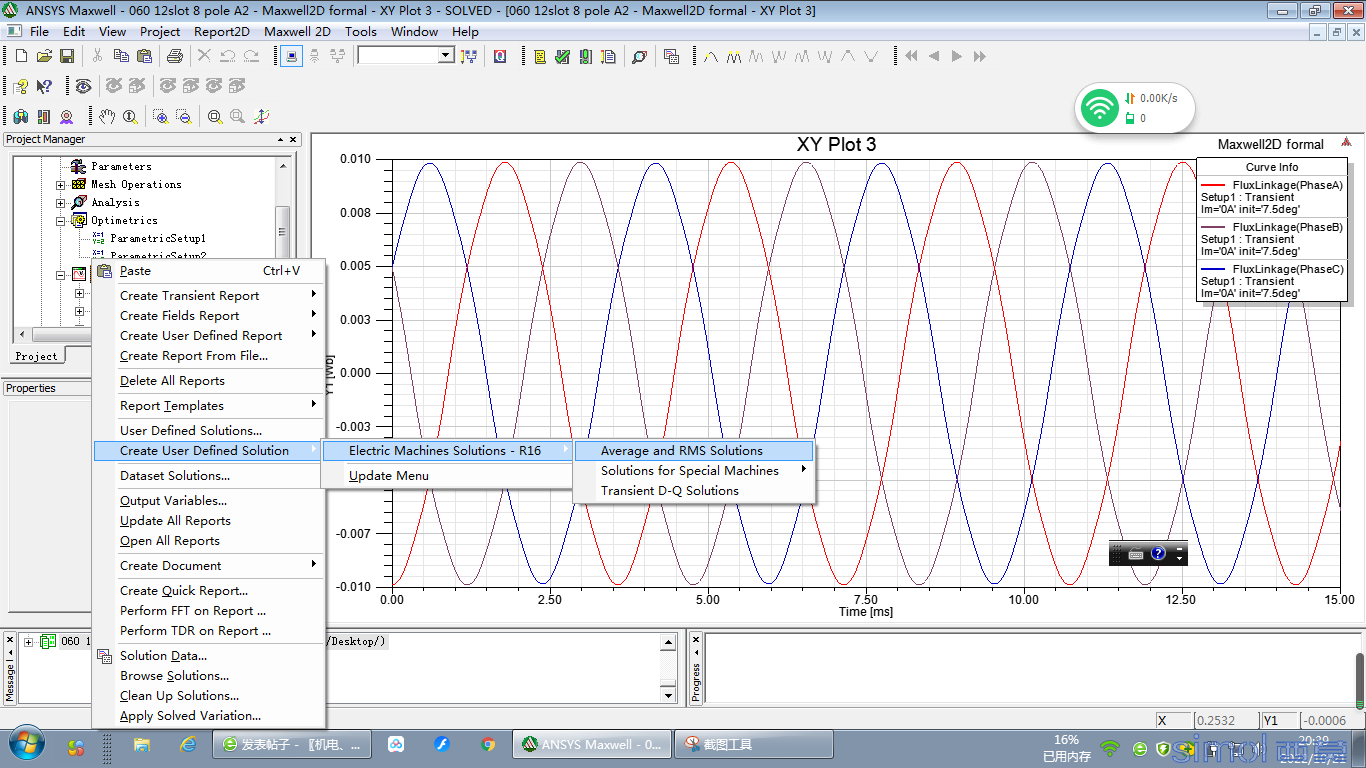Click the blue monitor solve-local toggle icon

(291, 56)
